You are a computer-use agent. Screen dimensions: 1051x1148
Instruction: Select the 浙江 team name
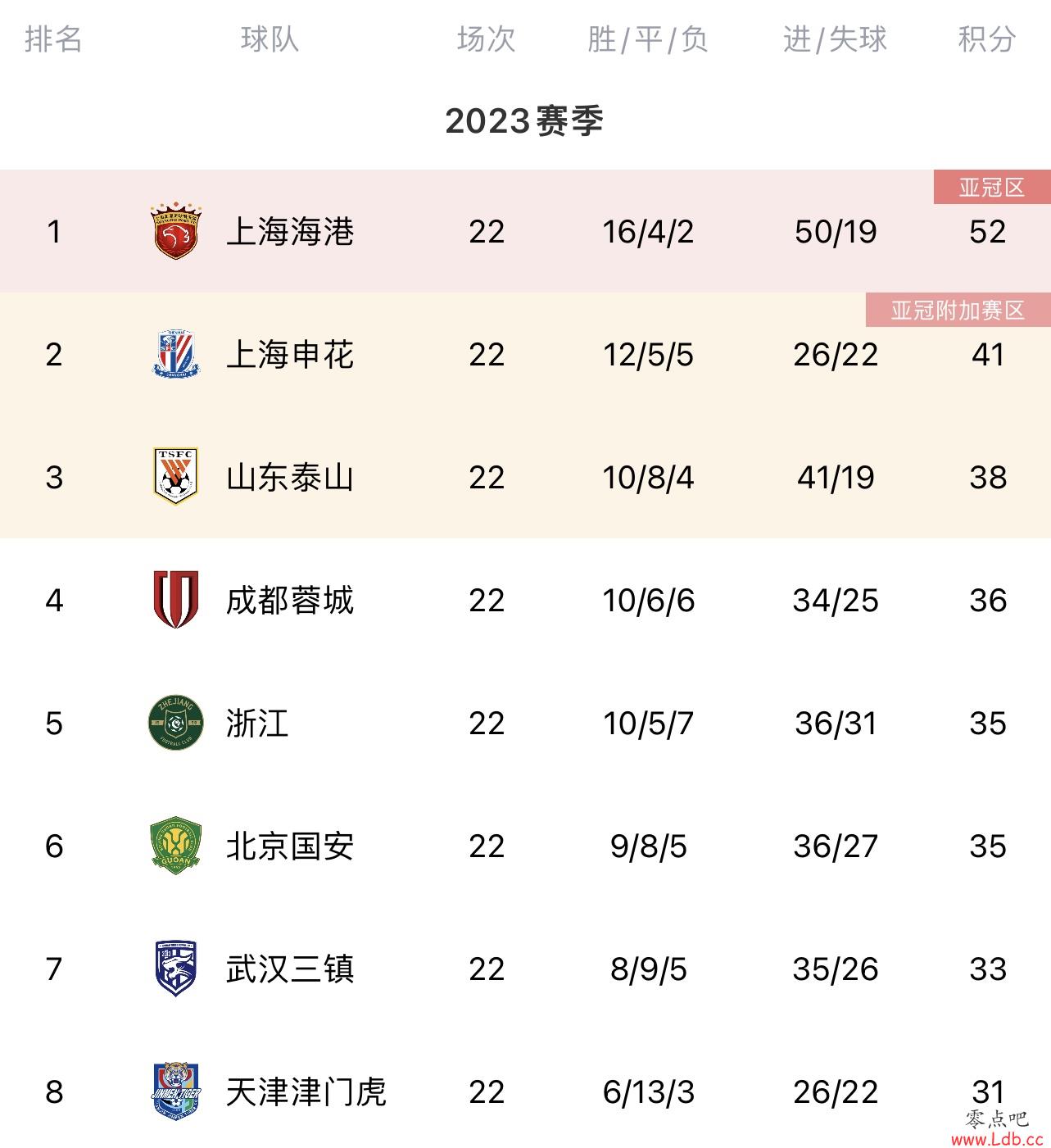pyautogui.click(x=257, y=723)
